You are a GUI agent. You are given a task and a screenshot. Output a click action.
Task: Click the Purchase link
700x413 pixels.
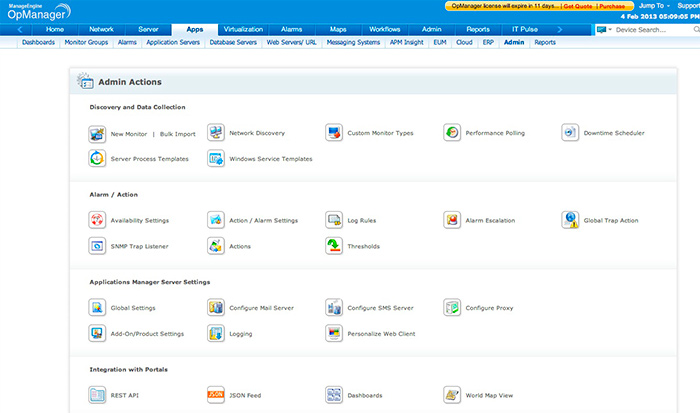coord(612,6)
